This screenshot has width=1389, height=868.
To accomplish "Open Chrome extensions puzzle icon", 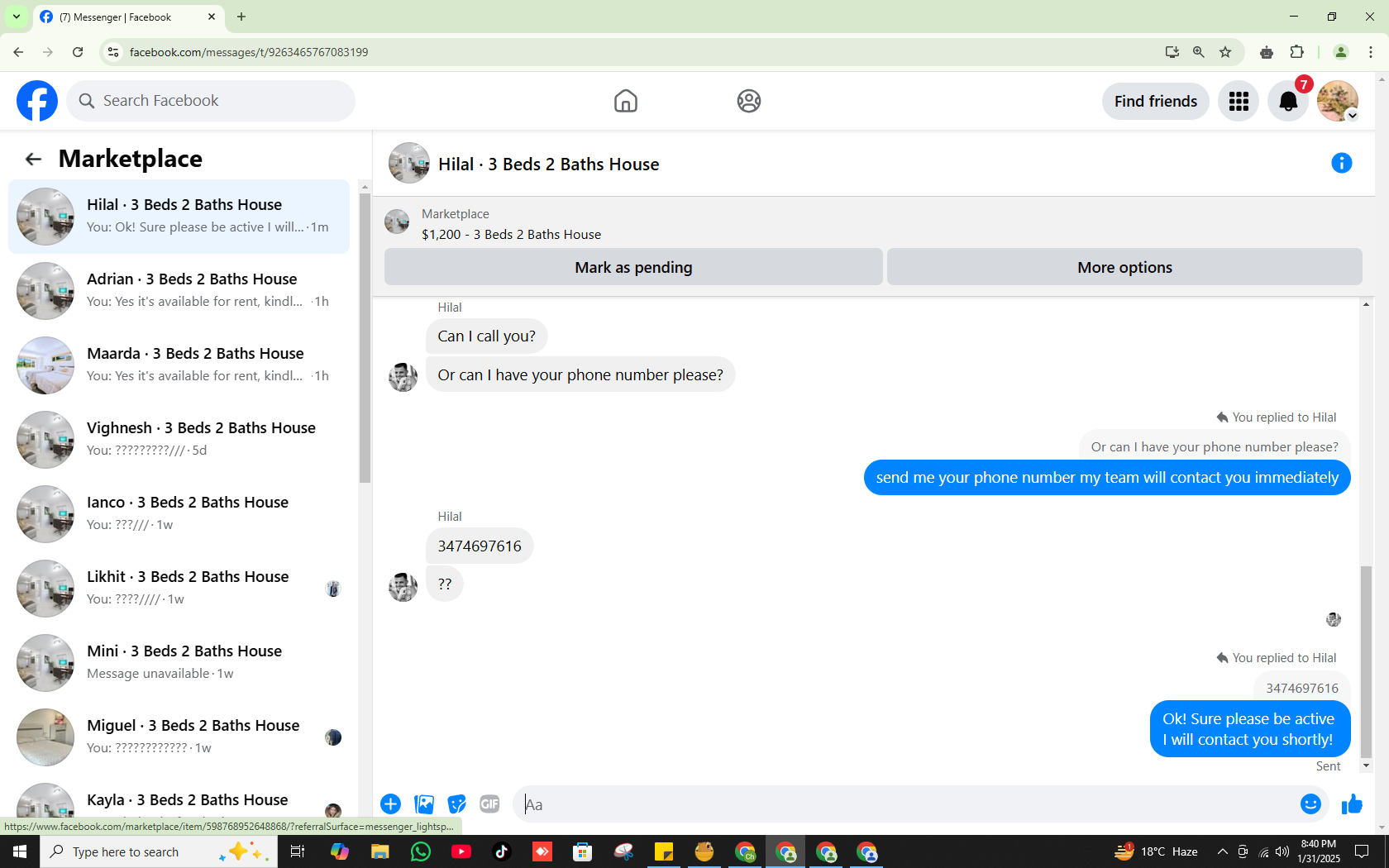I will (1296, 52).
